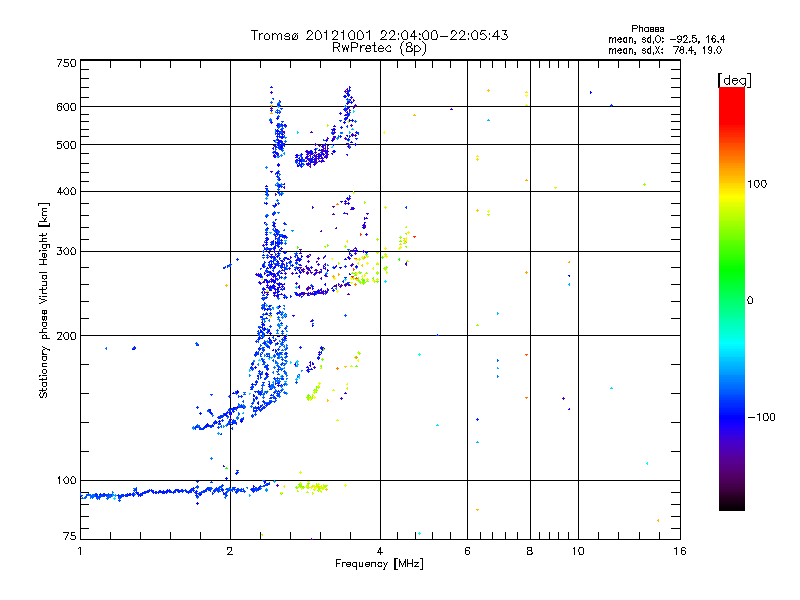Click the x-axis tick label '4'
This screenshot has width=800, height=600.
pos(380,551)
